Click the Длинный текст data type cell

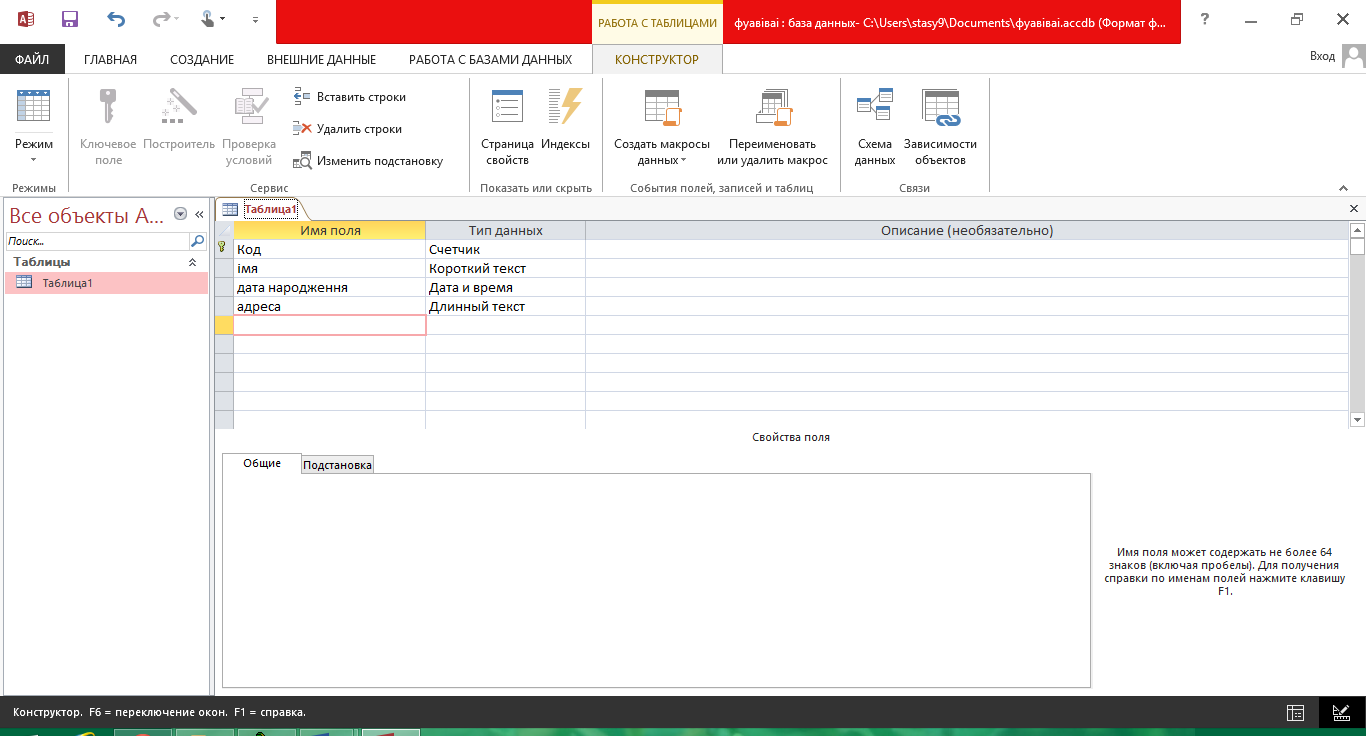506,307
